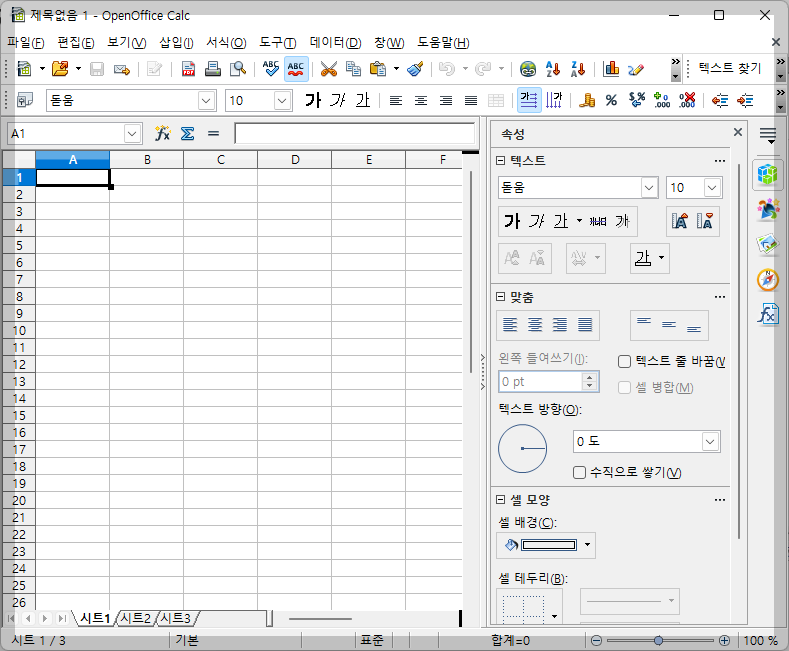The image size is (789, 651).
Task: Click the Export as PDF icon
Action: point(188,68)
